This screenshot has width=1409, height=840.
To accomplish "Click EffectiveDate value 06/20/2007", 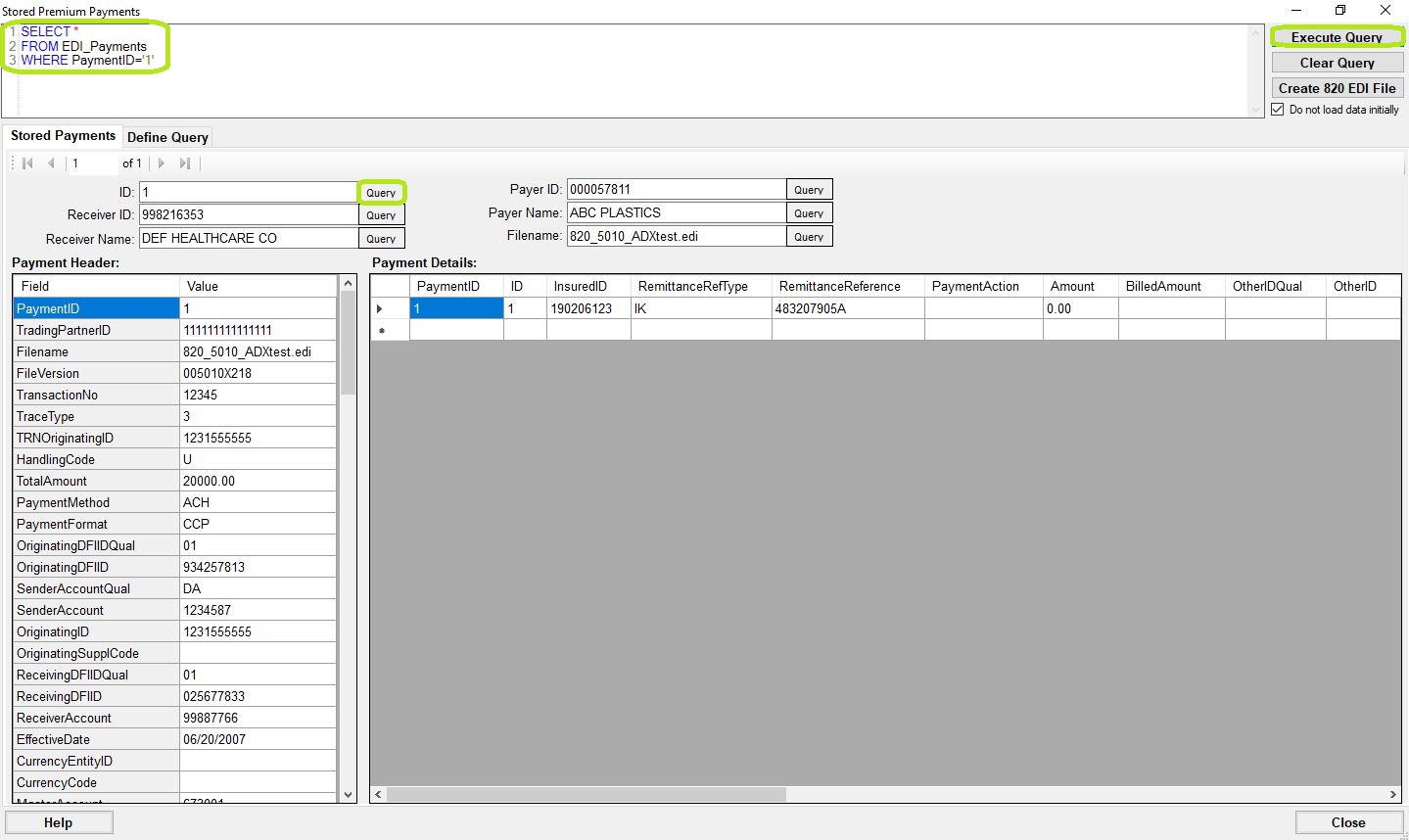I will coord(258,739).
